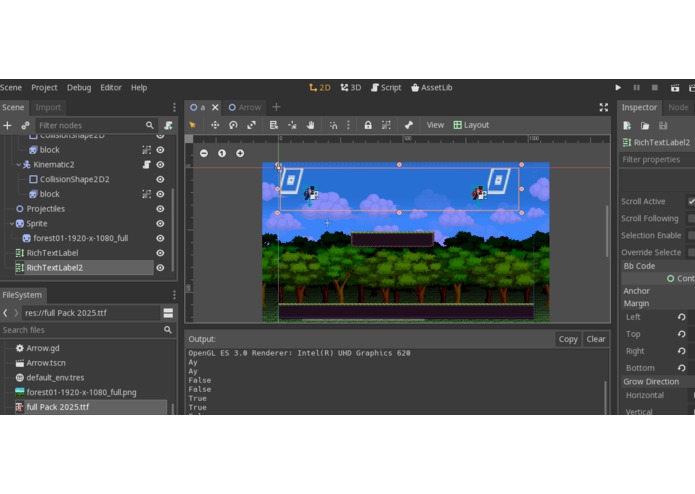Close the 'a' scene tab

pos(215,107)
